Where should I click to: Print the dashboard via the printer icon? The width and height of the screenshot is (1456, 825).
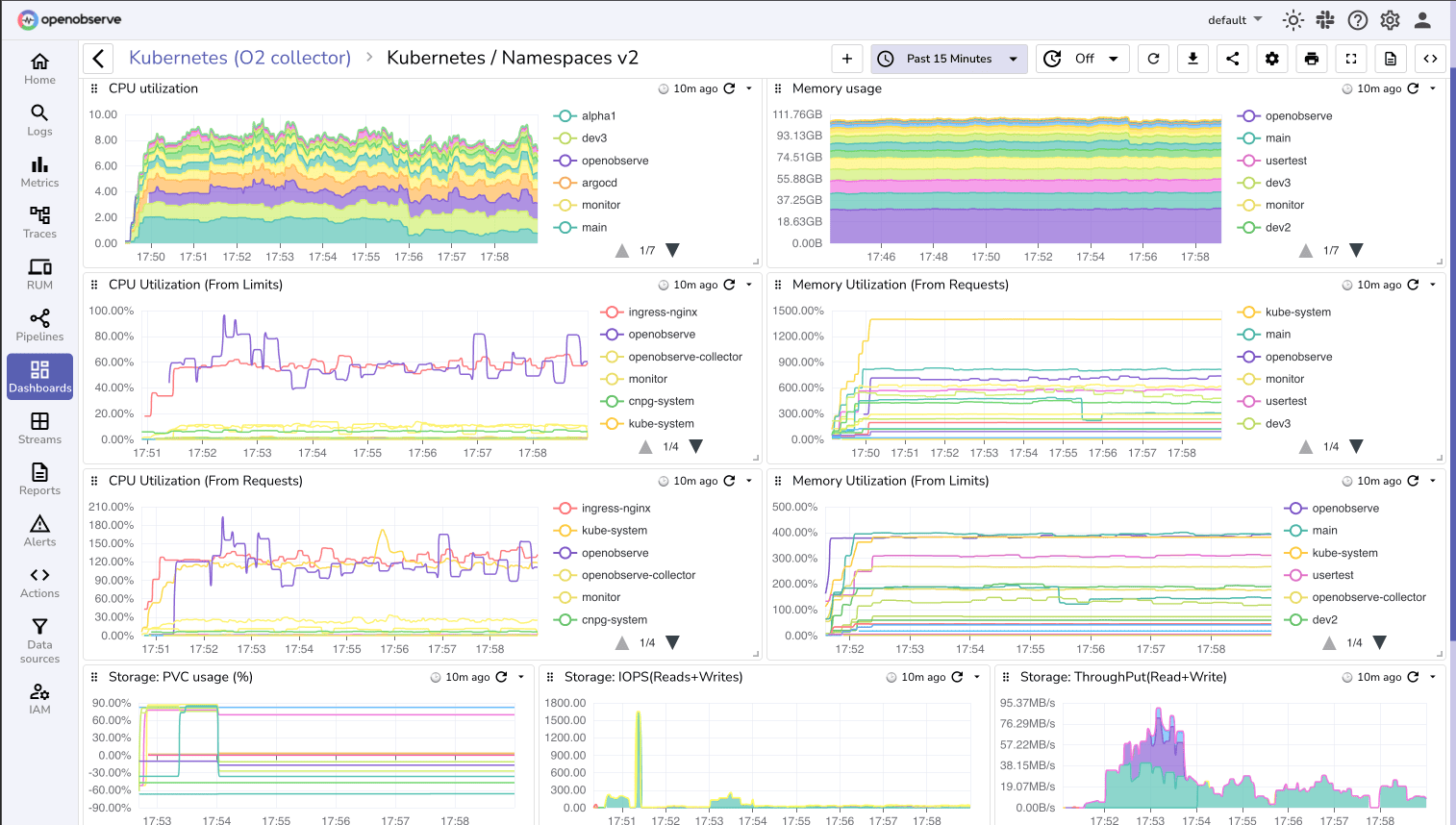coord(1311,59)
